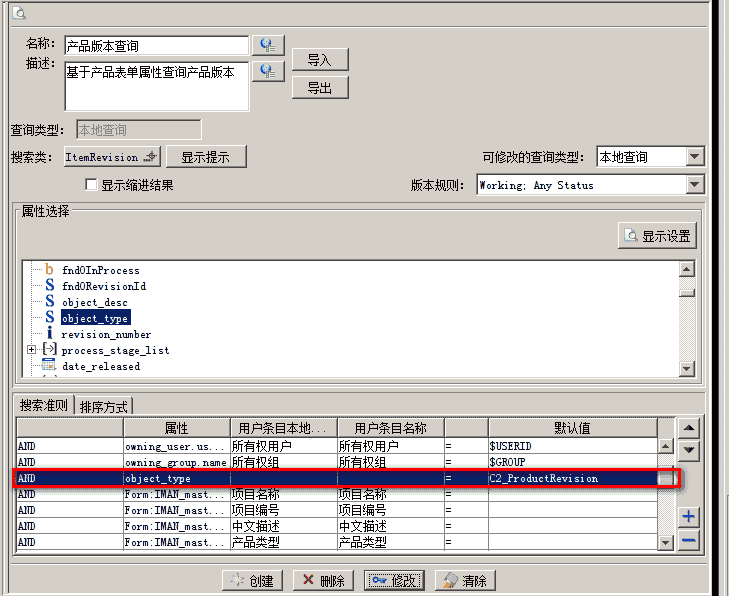The height and width of the screenshot is (596, 729).
Task: Edit the 描述 text area
Action: click(x=157, y=86)
